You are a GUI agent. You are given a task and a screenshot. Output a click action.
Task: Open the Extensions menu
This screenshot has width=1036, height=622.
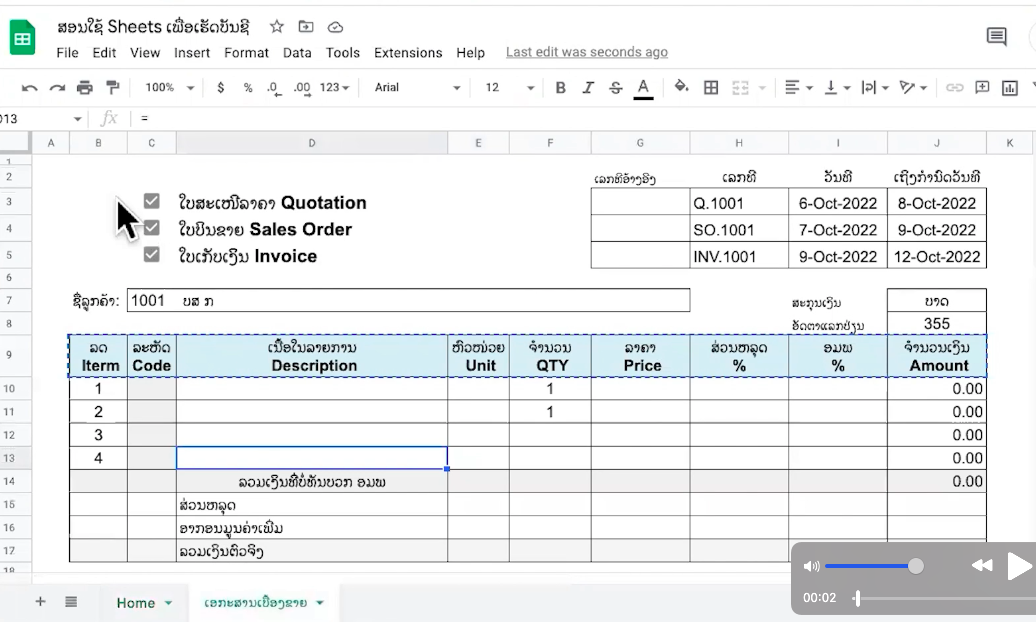(408, 53)
